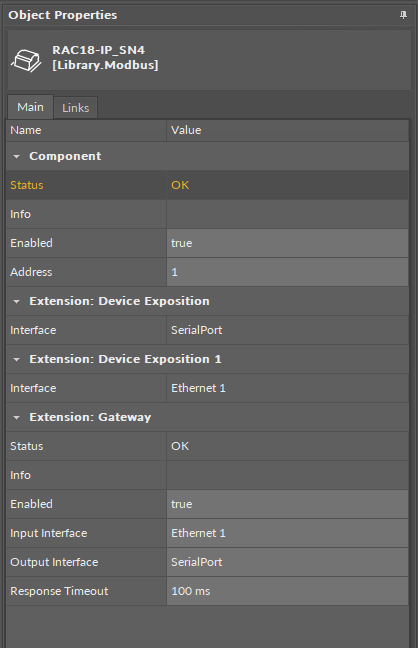
Task: Click the Response Timeout label
Action: pos(59,591)
